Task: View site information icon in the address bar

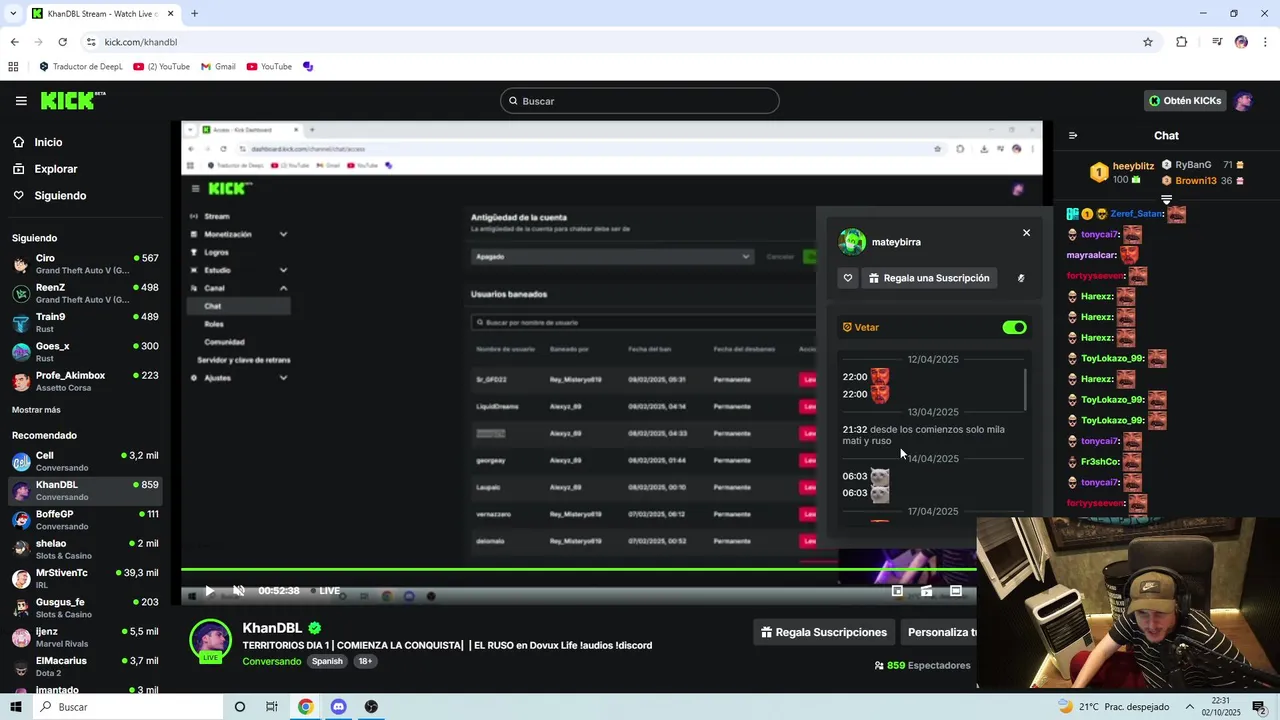Action: coord(91,42)
